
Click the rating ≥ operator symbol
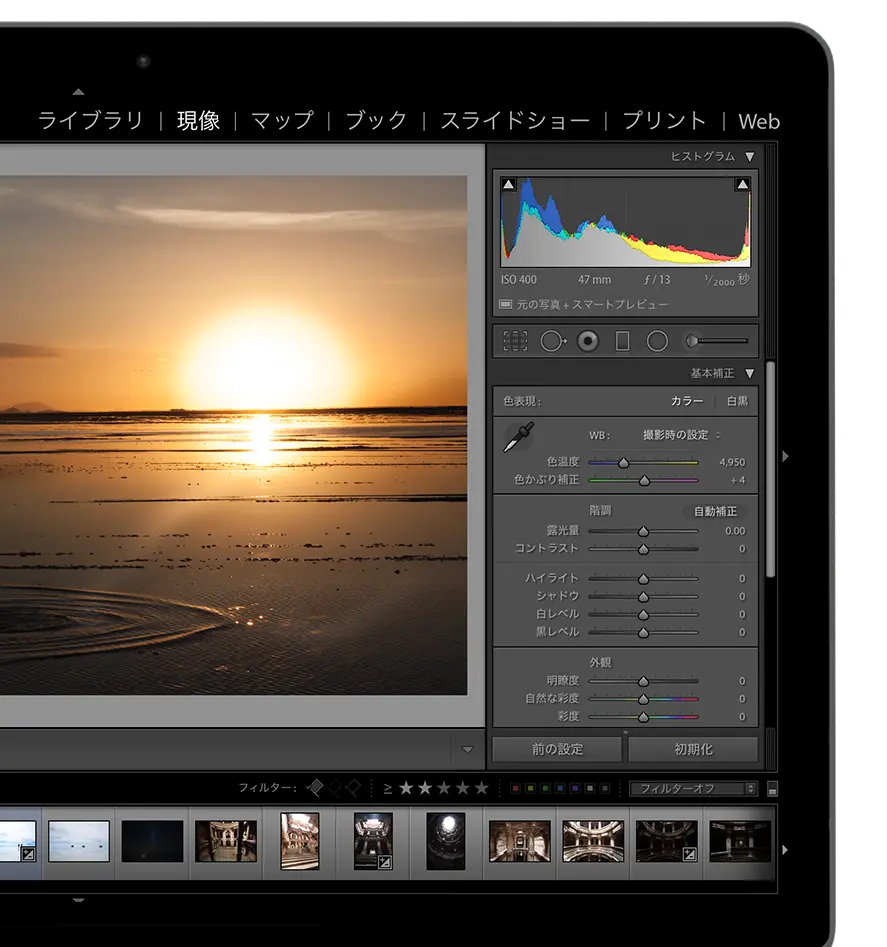pos(388,789)
